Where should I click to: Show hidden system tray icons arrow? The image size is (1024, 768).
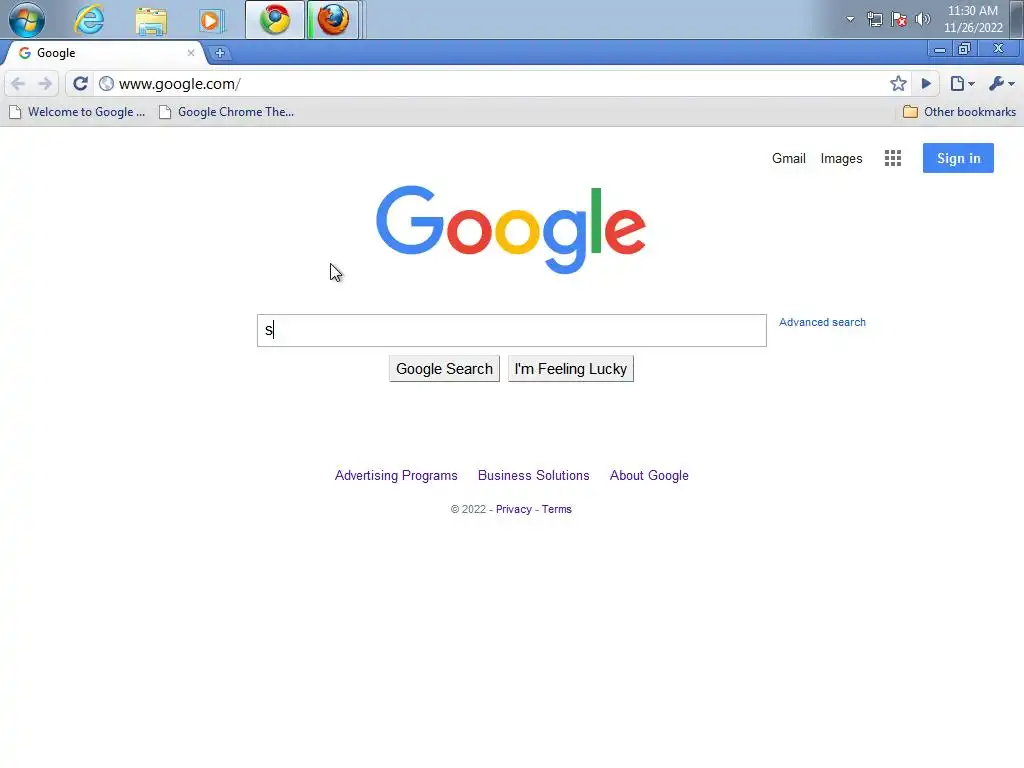tap(850, 19)
